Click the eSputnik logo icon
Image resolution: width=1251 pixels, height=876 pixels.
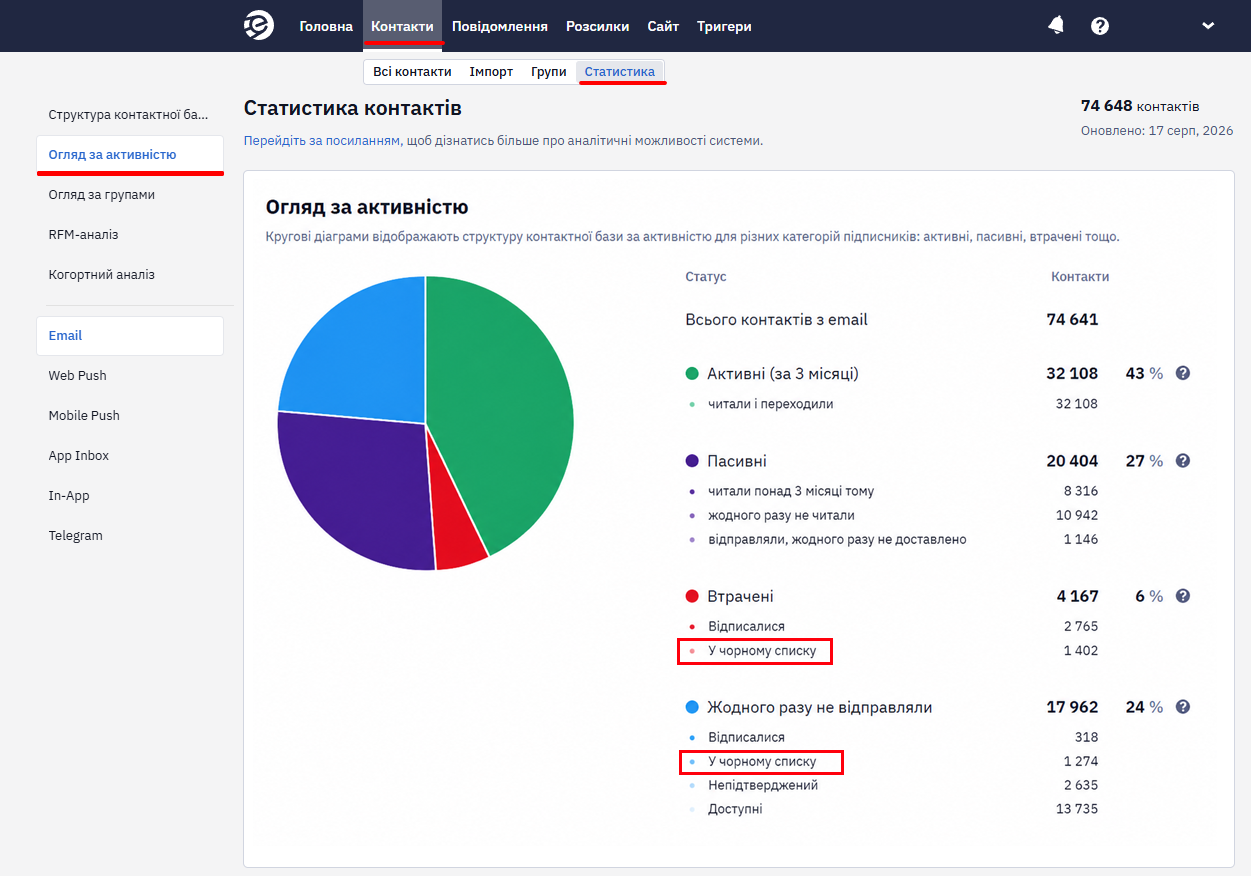(259, 26)
